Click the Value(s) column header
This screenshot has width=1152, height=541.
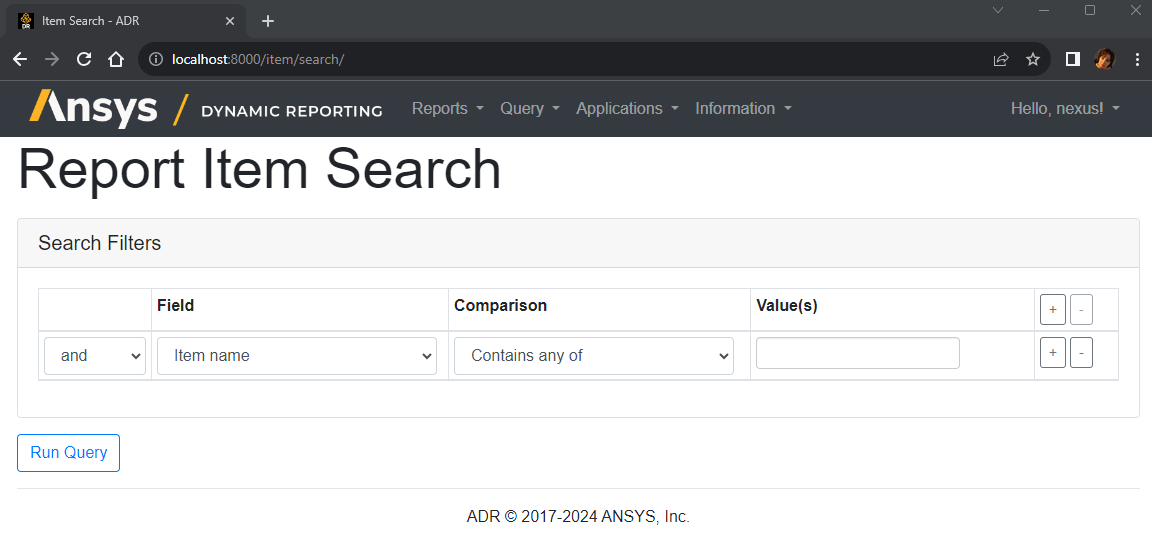click(x=787, y=306)
